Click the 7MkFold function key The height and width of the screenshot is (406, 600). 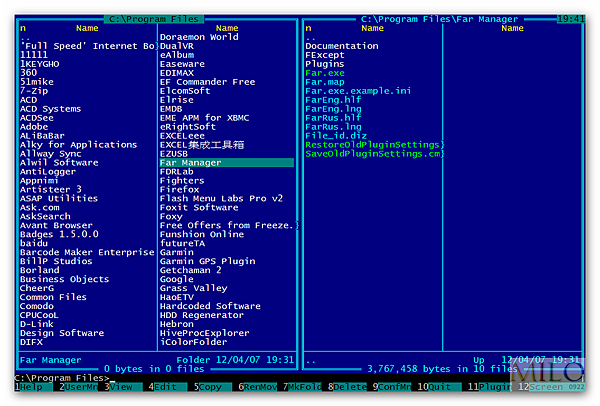[302, 387]
